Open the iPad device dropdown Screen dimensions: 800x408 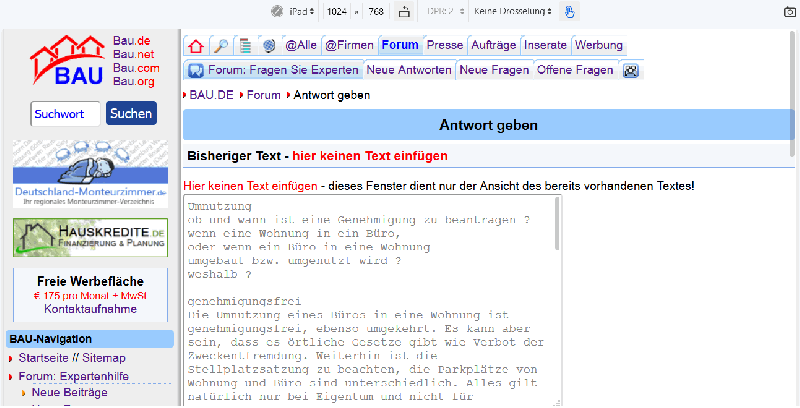302,11
